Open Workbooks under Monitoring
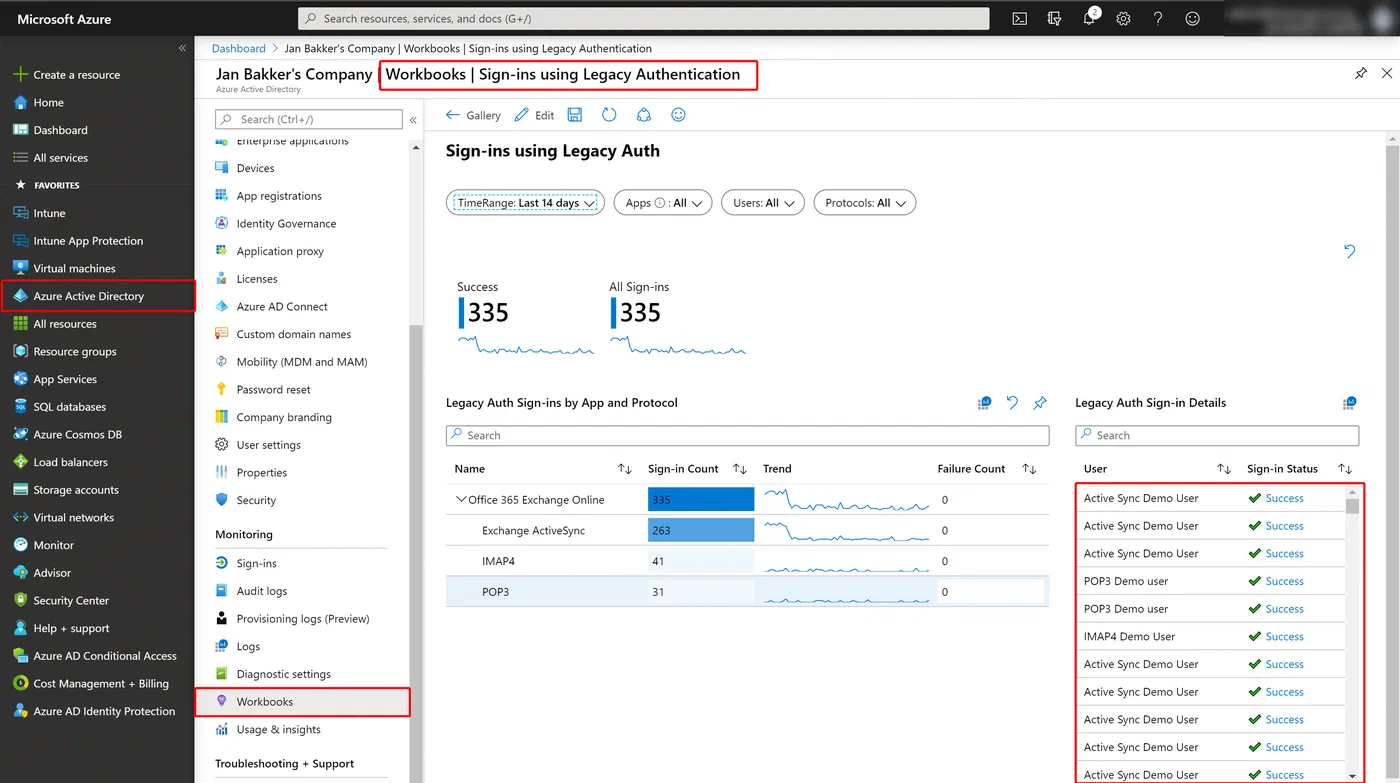Image resolution: width=1400 pixels, height=783 pixels. [x=302, y=702]
